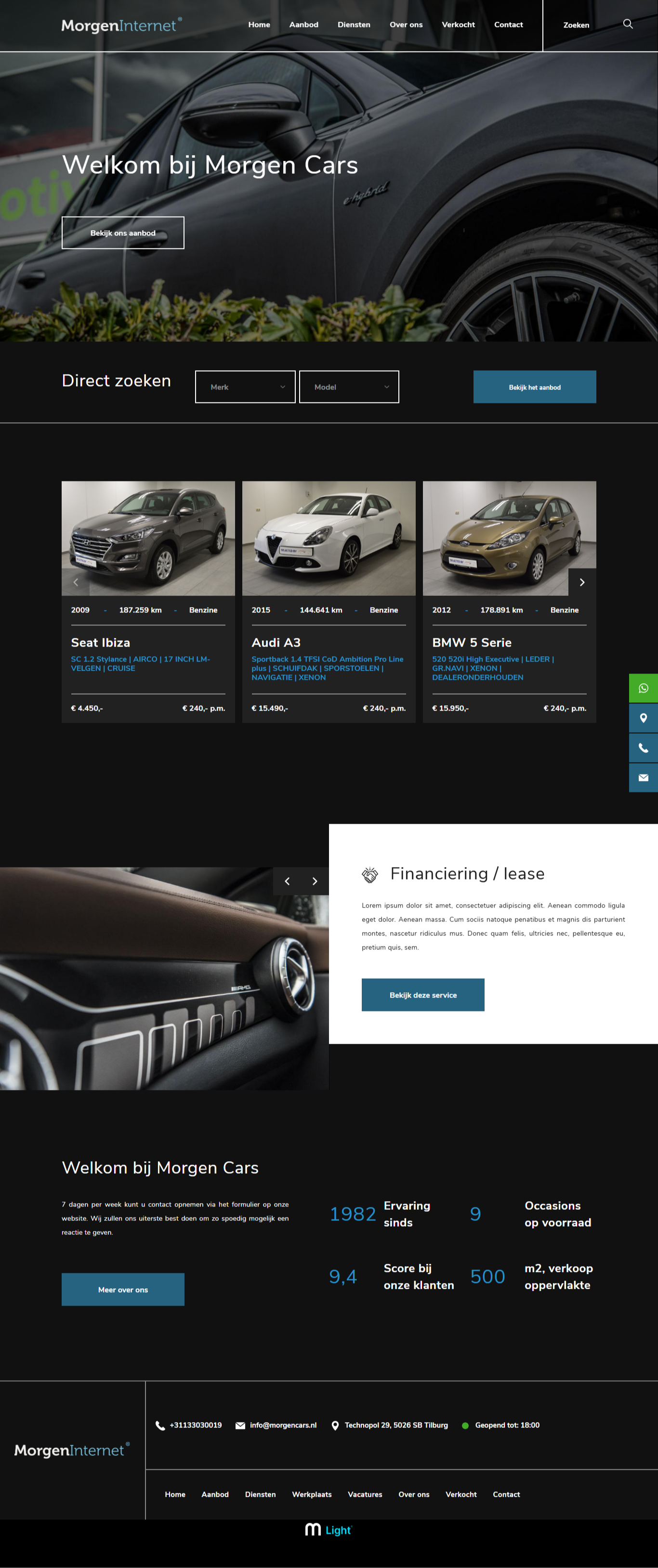This screenshot has height=1568, width=658.
Task: Click the location pin side button
Action: (643, 718)
